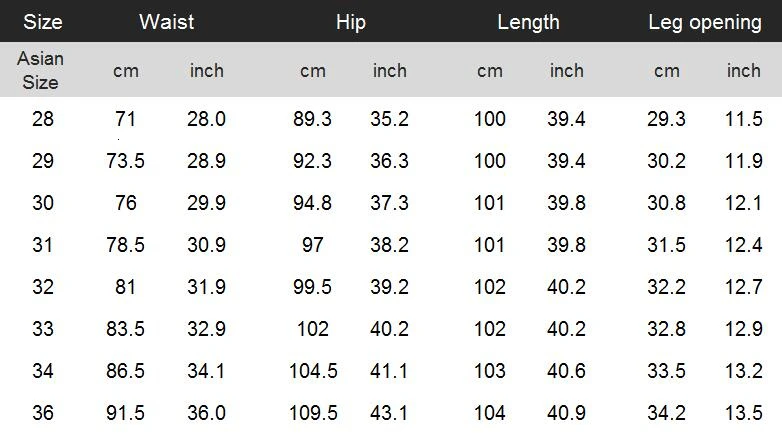
Task: Click the 13.5 leg opening inch value
Action: tap(744, 413)
